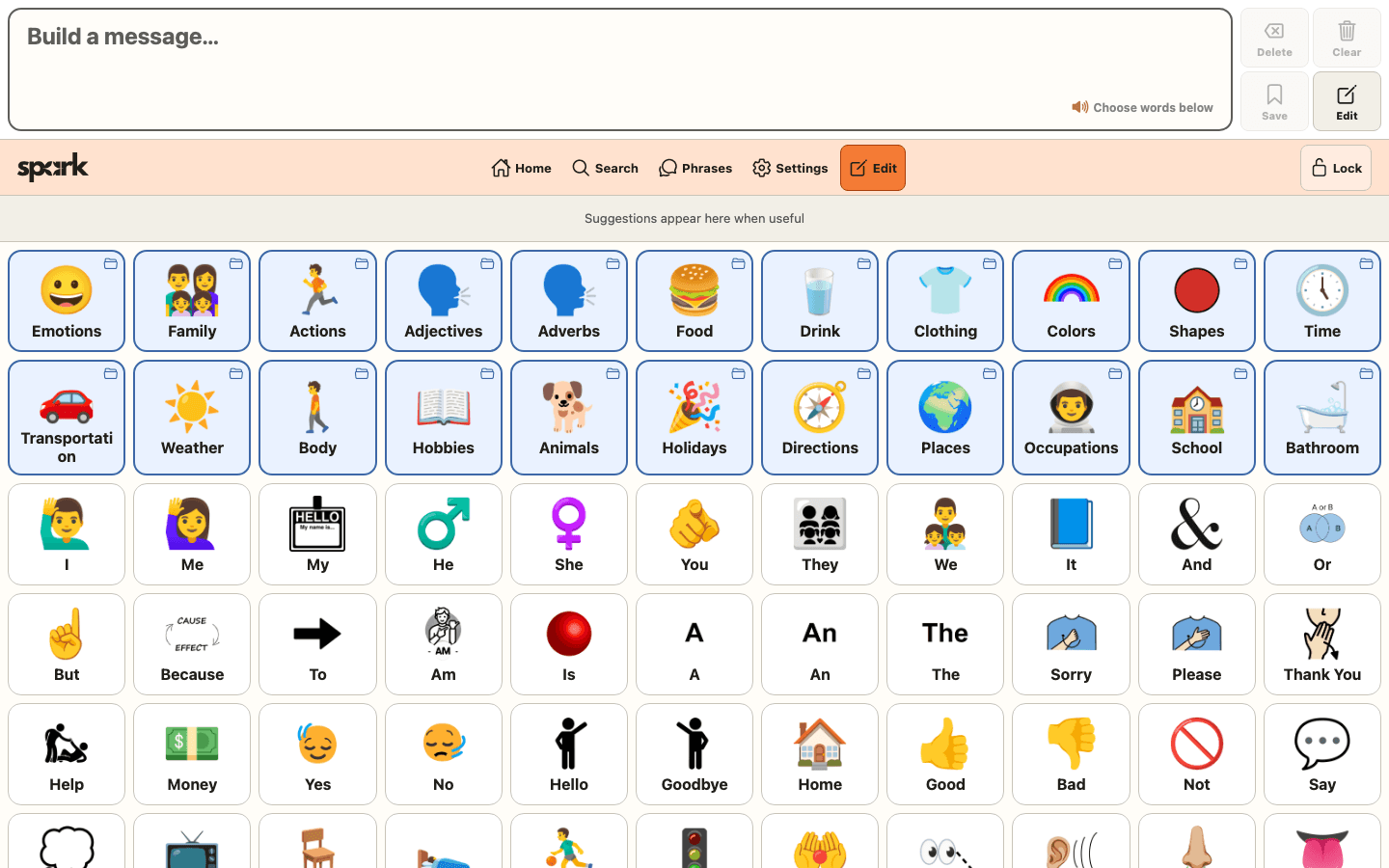
Task: Tap the 'Help' tile
Action: pyautogui.click(x=67, y=754)
